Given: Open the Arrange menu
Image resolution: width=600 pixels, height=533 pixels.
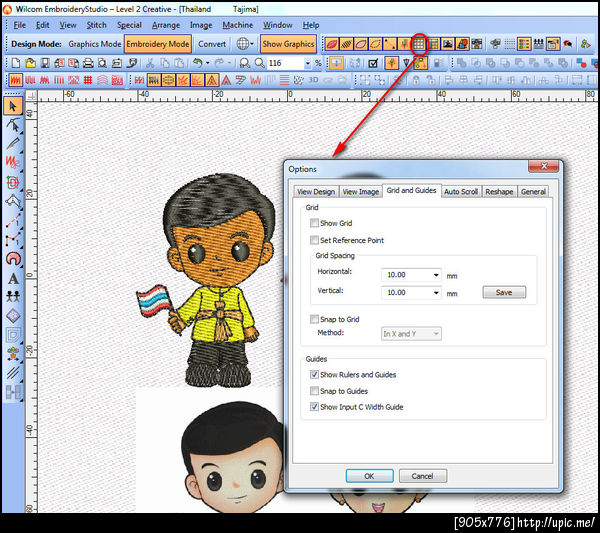Looking at the screenshot, I should (x=166, y=25).
